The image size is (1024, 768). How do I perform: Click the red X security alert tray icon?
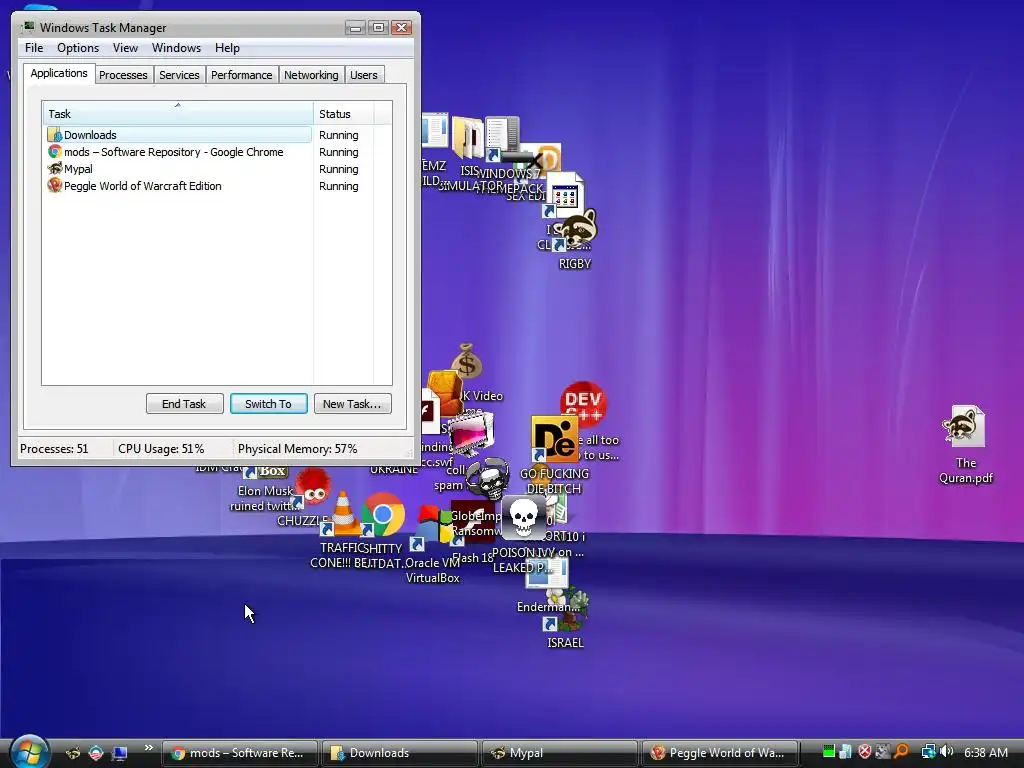pyautogui.click(x=865, y=752)
